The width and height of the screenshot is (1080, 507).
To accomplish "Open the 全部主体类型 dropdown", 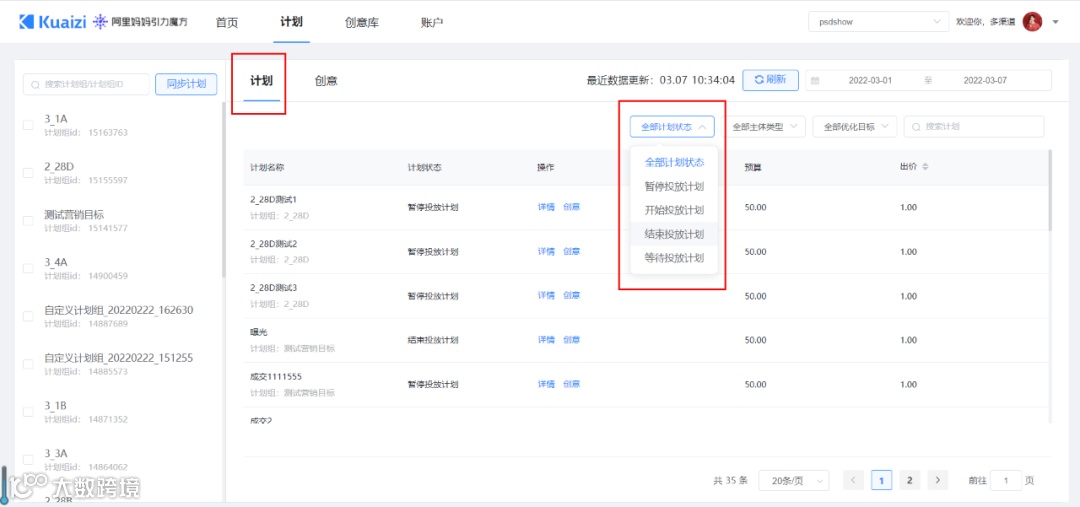I will (765, 127).
